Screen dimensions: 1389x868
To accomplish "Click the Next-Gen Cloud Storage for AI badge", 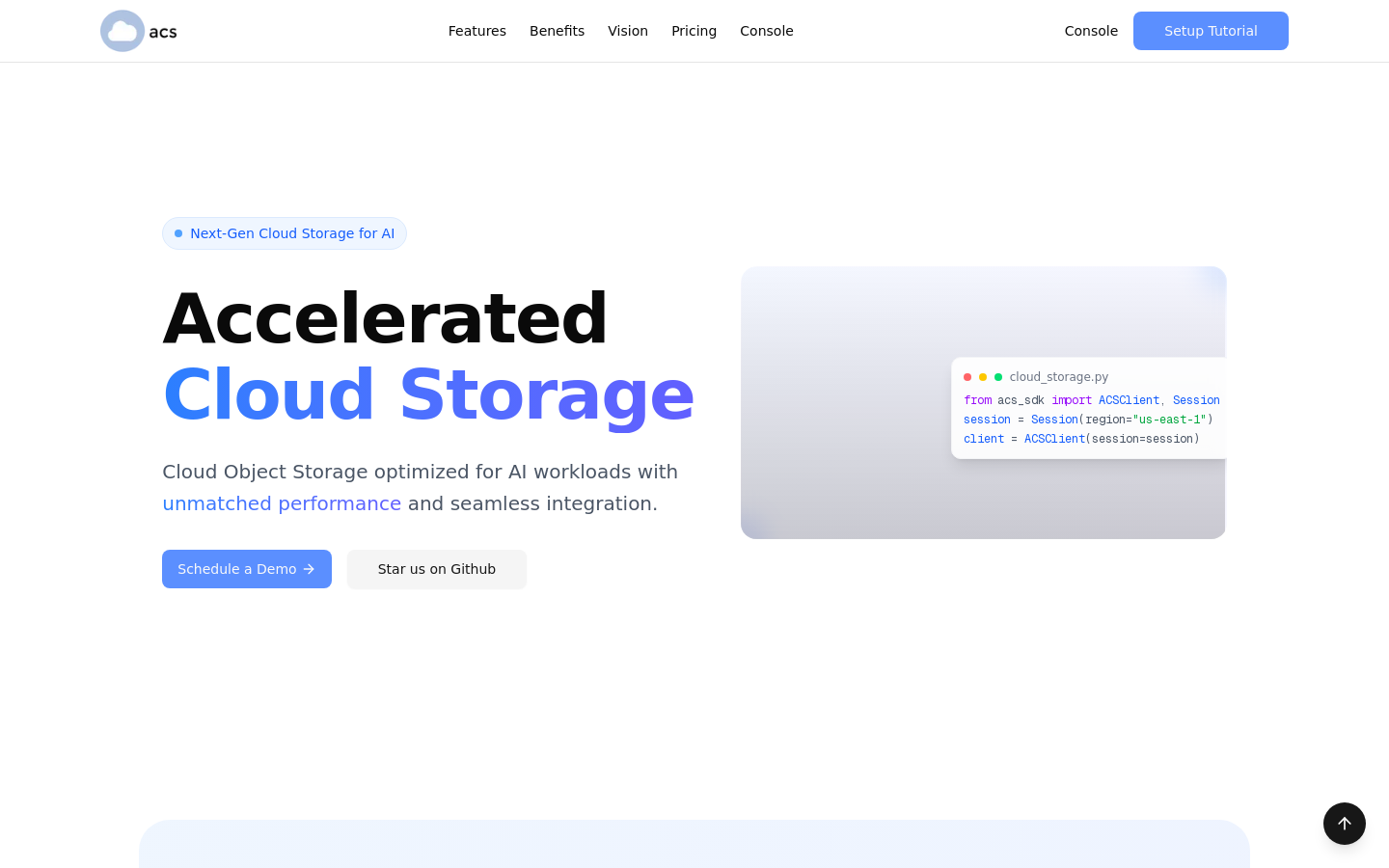I will point(285,233).
